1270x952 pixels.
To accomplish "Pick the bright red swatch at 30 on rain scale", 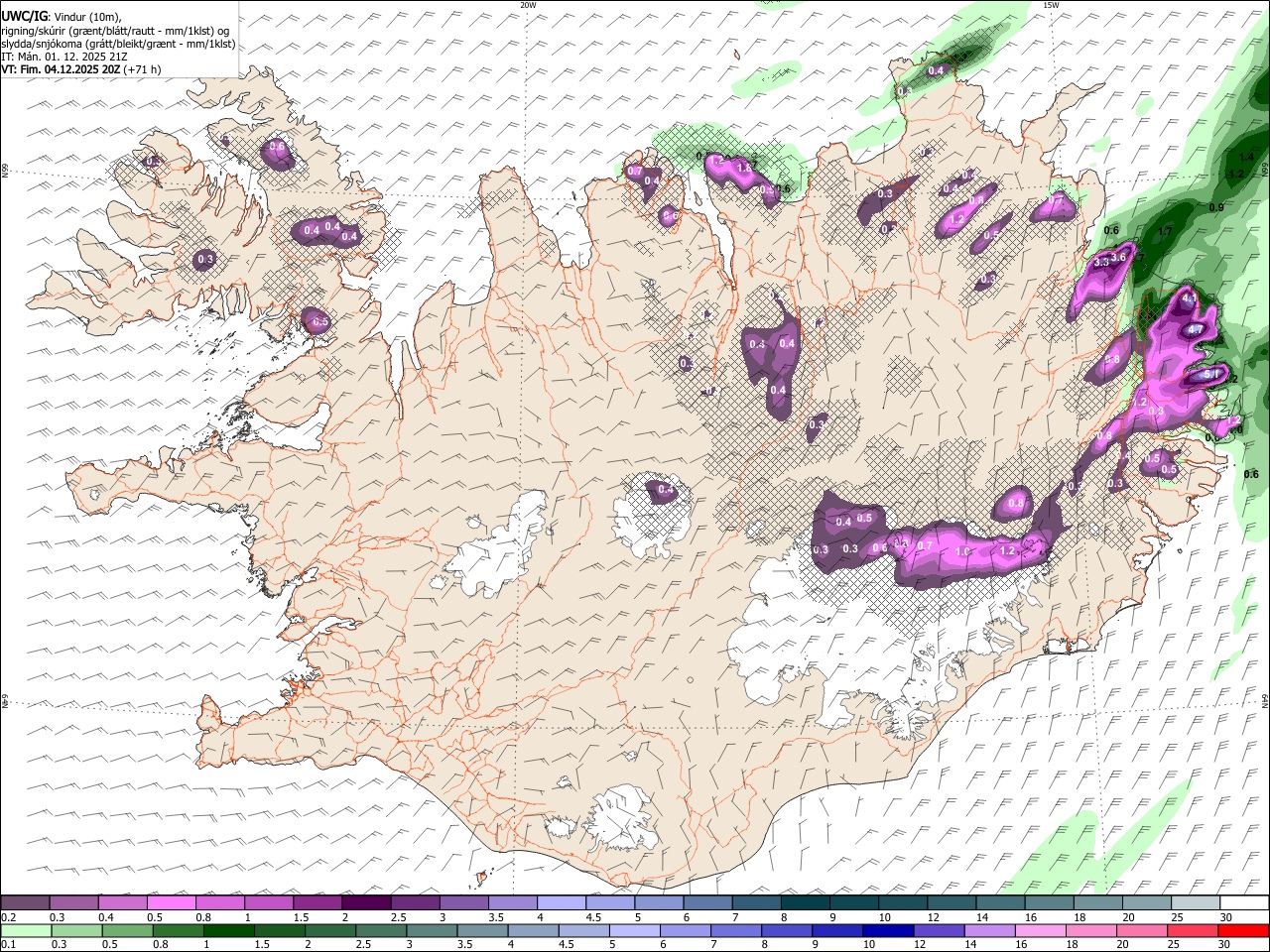I will (1243, 930).
